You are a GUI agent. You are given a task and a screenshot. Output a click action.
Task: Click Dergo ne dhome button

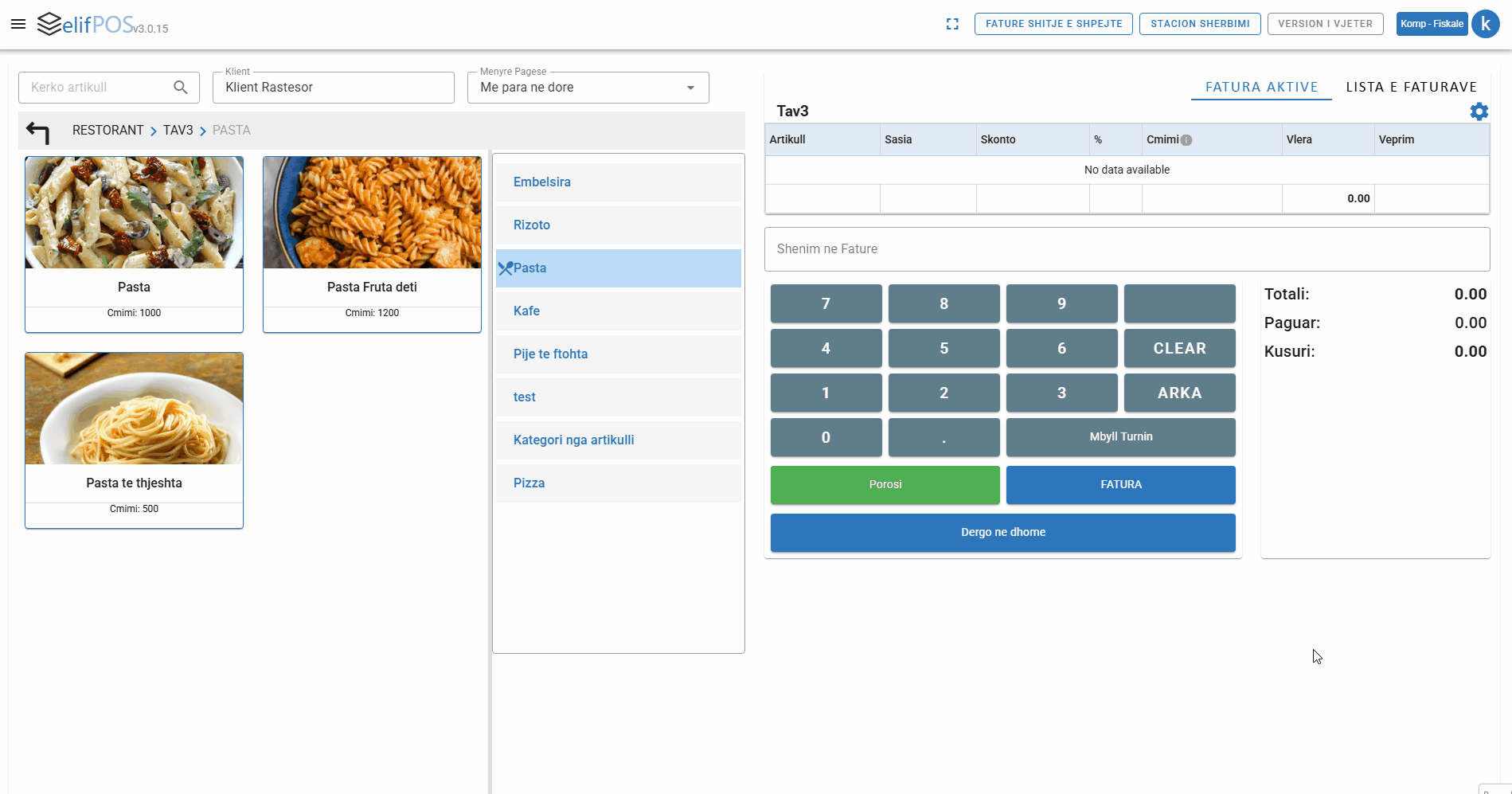point(1003,533)
